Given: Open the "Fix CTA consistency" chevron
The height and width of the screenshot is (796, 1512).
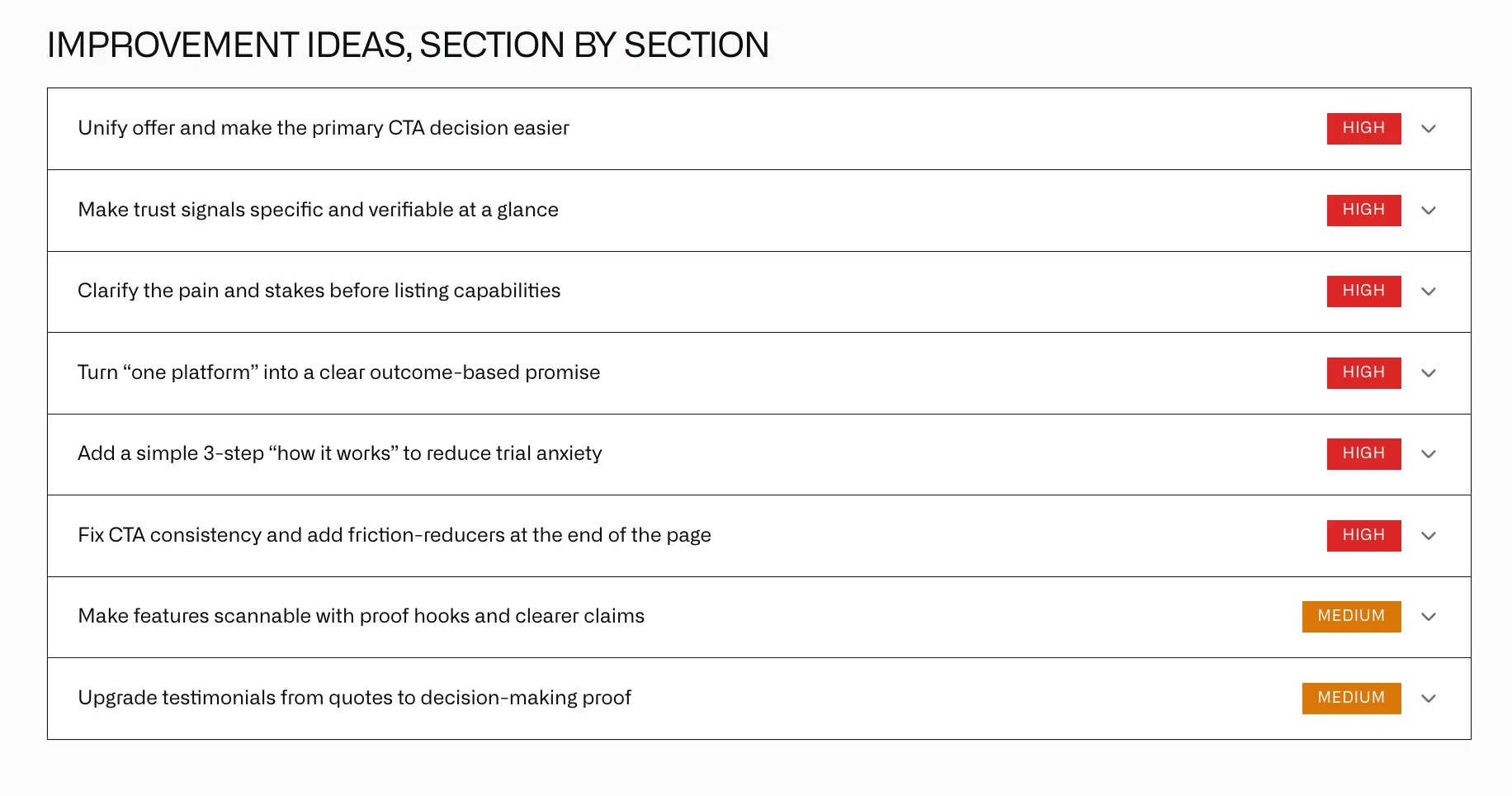Looking at the screenshot, I should 1429,536.
